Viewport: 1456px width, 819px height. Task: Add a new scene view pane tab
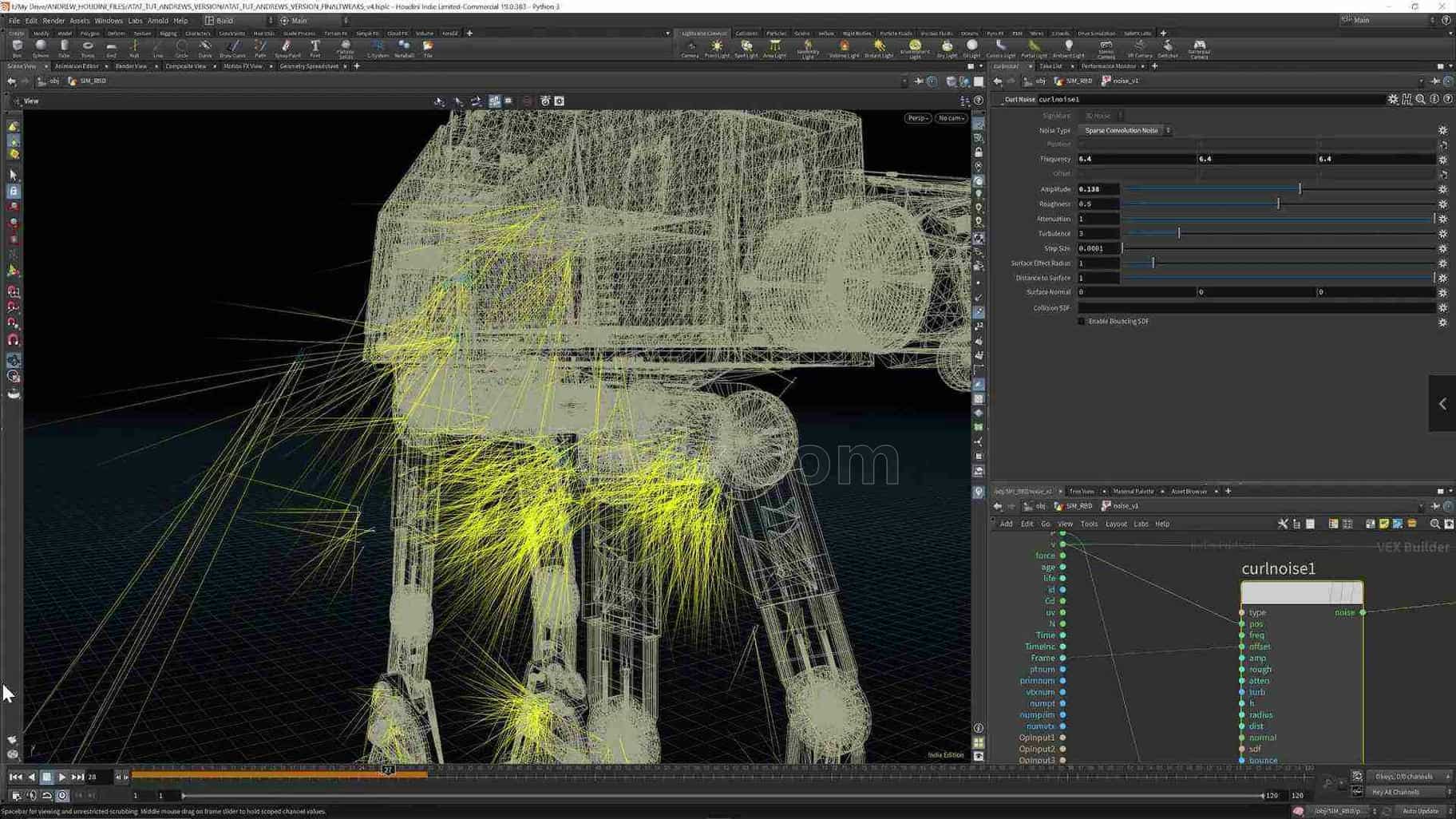click(x=356, y=66)
